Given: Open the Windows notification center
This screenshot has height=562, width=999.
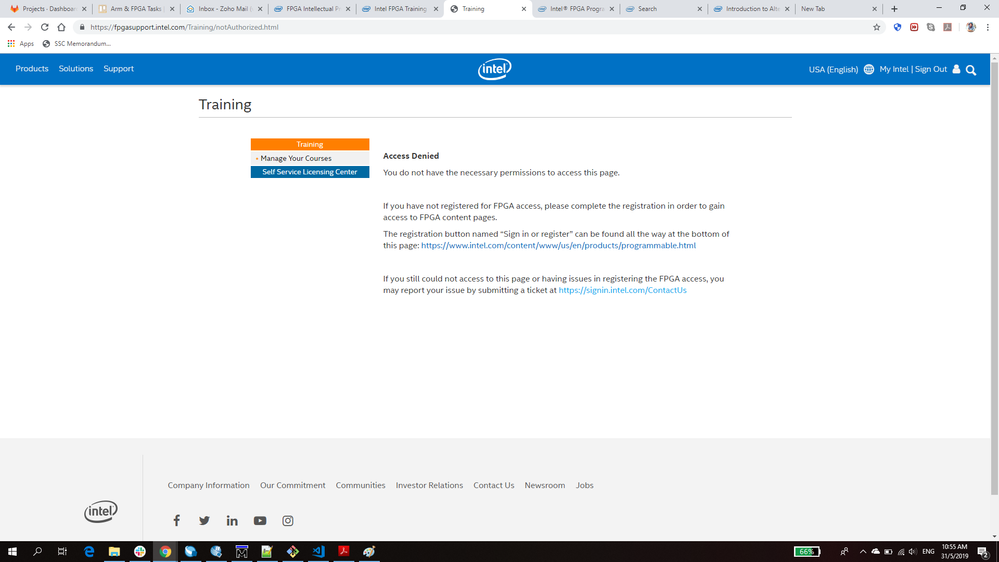Looking at the screenshot, I should (x=983, y=552).
